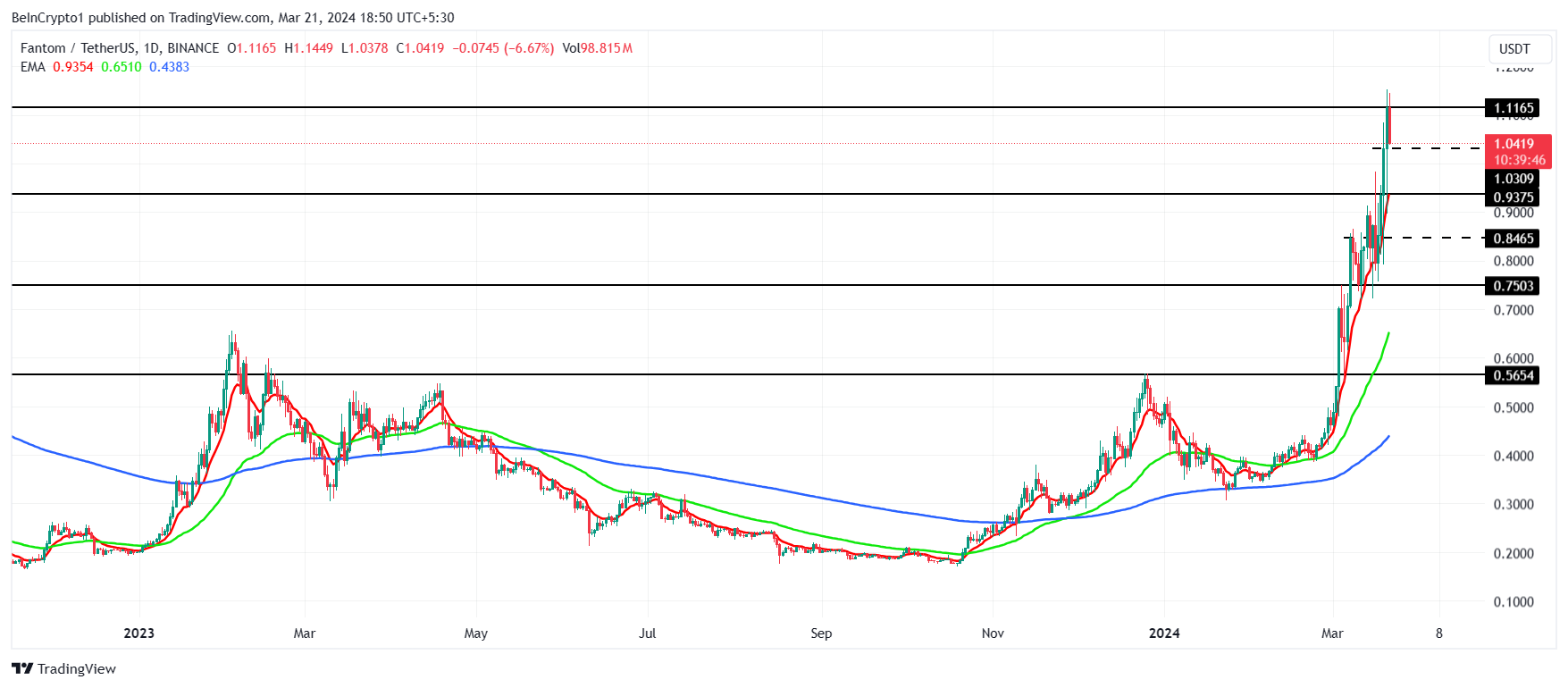The height and width of the screenshot is (688, 1568).
Task: Click the Vol 98.815M volume reading
Action: point(598,48)
